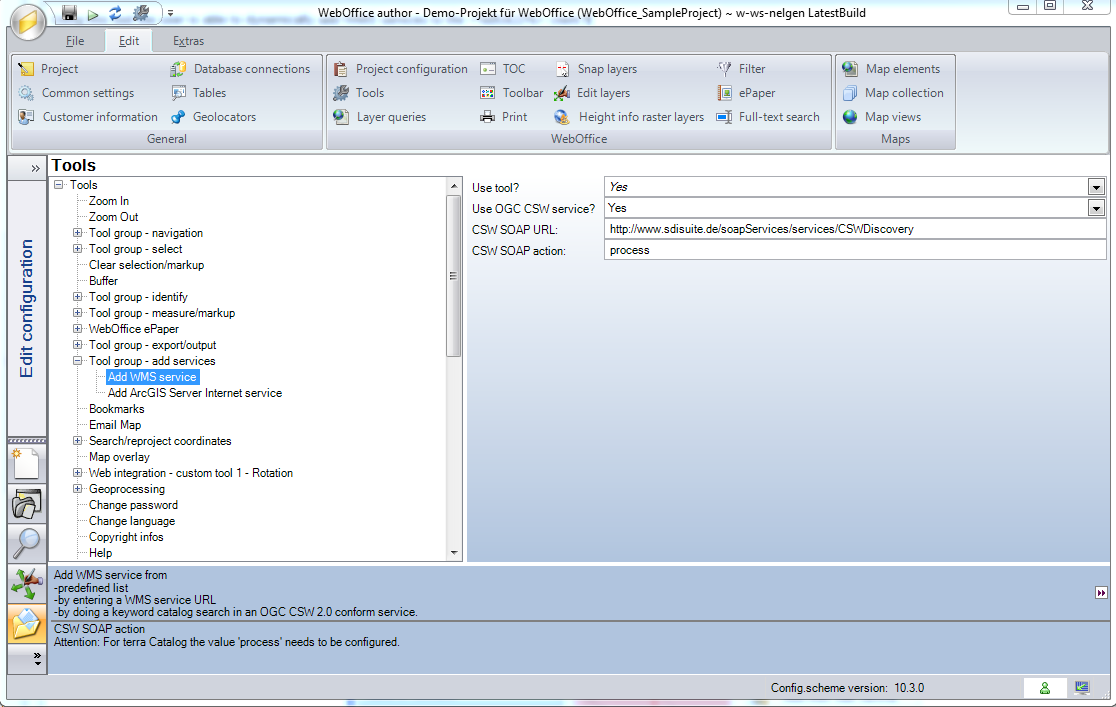1116x707 pixels.
Task: Collapse the 'Tool group - add services' node
Action: [78, 361]
